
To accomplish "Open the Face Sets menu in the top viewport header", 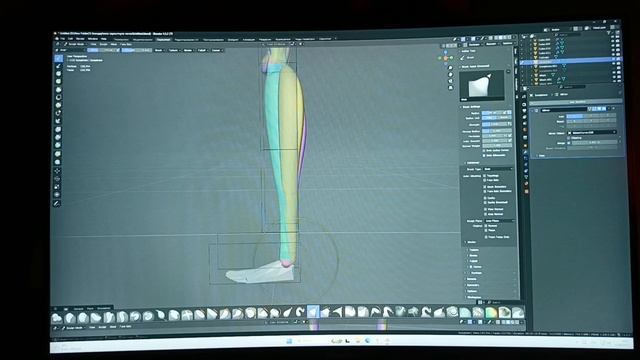I will pos(126,44).
